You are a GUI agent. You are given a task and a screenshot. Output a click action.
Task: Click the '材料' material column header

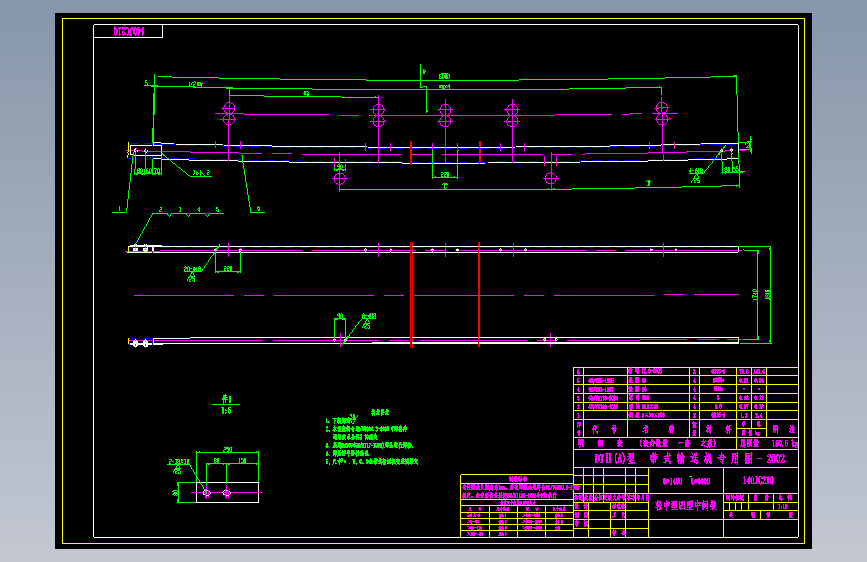click(718, 429)
